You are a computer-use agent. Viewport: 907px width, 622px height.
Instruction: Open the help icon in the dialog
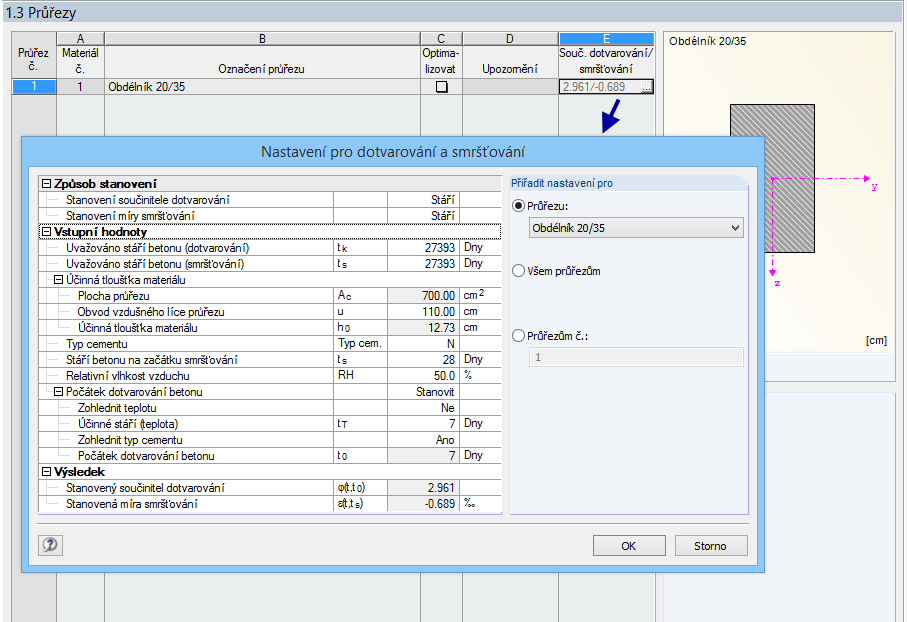tap(50, 544)
